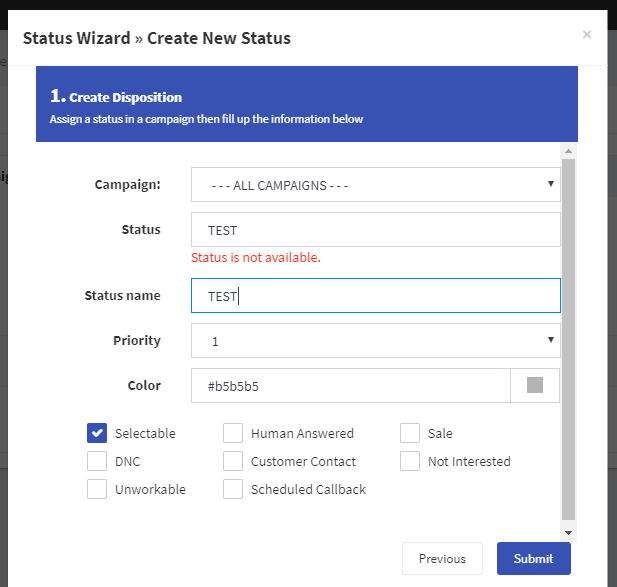Open the Campaign dropdown
This screenshot has height=587, width=617.
(x=375, y=185)
